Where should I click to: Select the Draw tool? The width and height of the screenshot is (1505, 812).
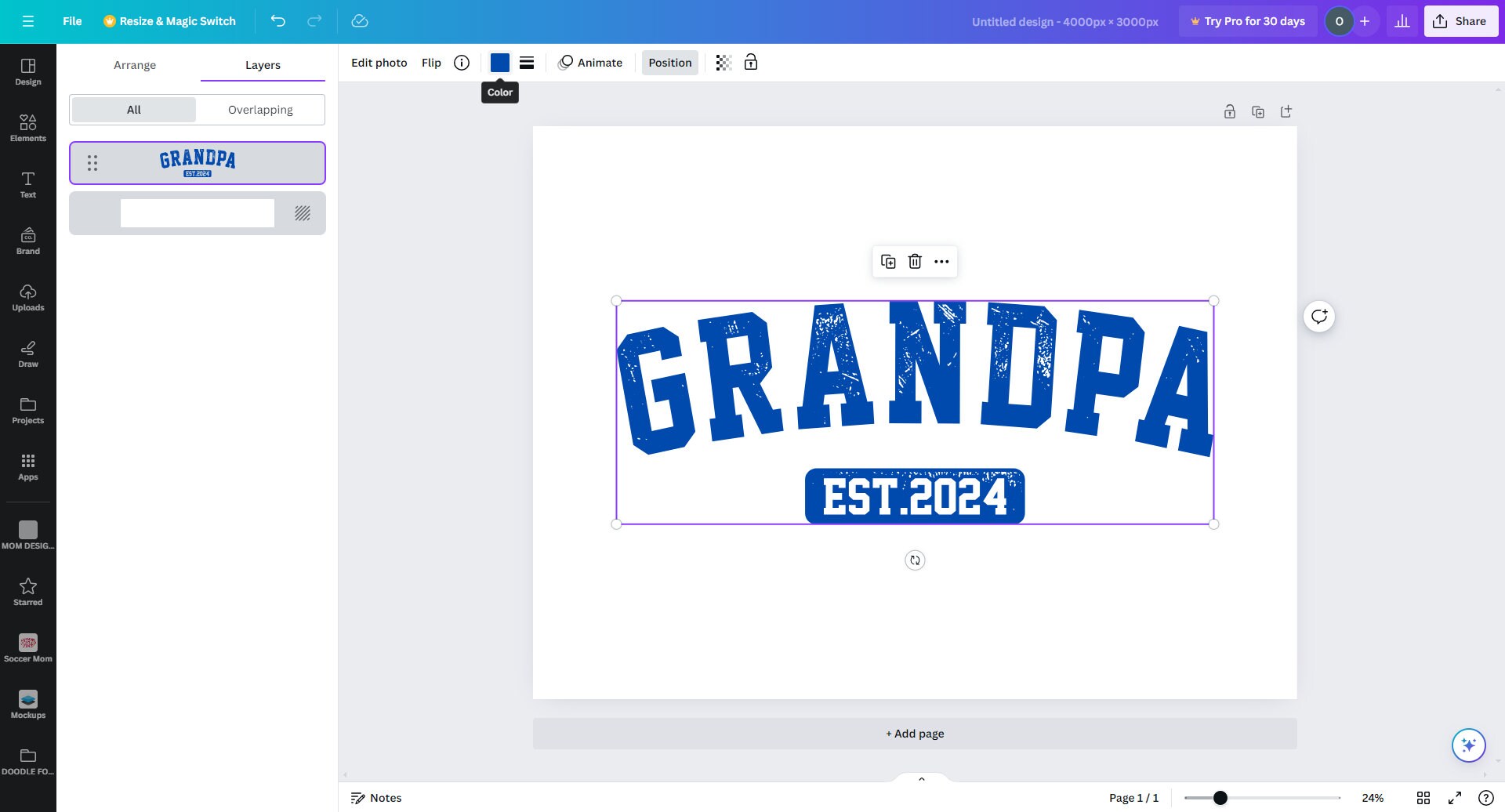tap(28, 354)
